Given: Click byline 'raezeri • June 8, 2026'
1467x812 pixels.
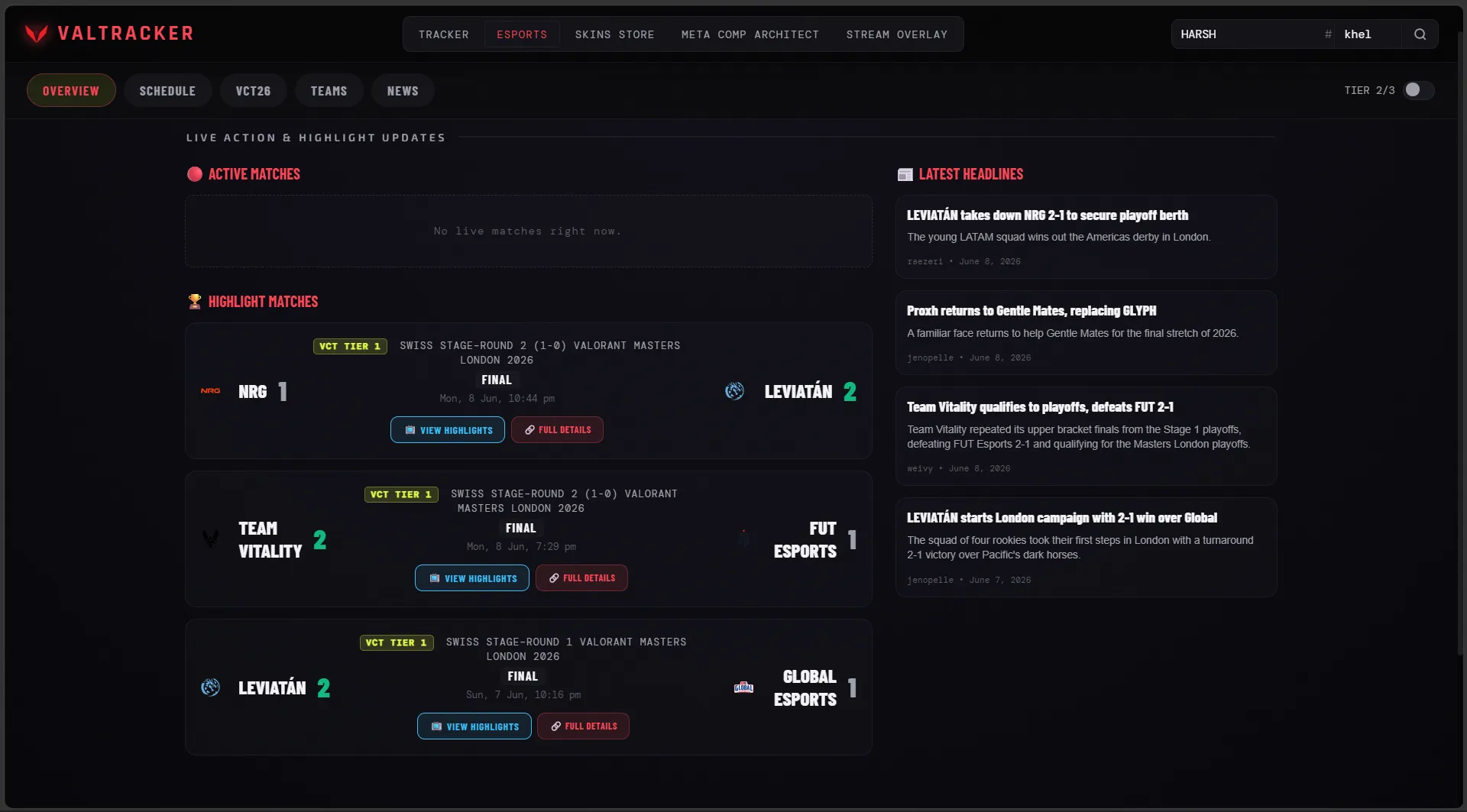Looking at the screenshot, I should [963, 261].
